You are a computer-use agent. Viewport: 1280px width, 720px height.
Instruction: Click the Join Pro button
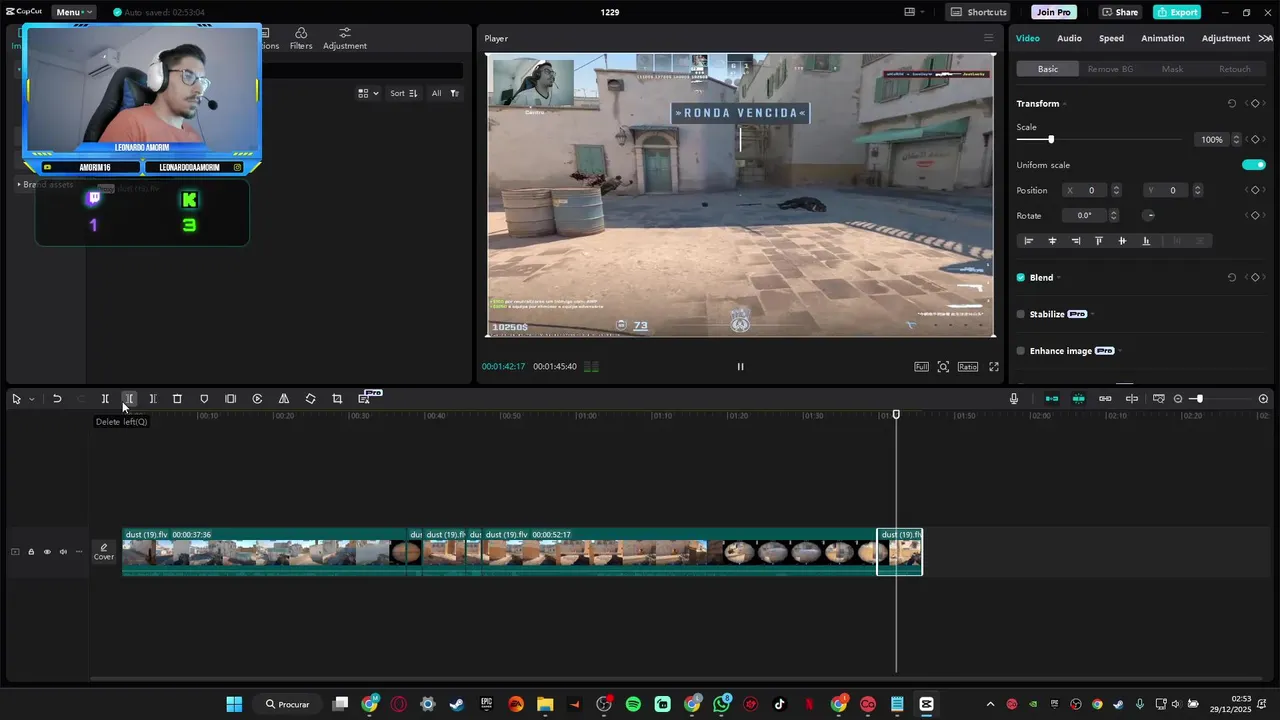pyautogui.click(x=1053, y=12)
